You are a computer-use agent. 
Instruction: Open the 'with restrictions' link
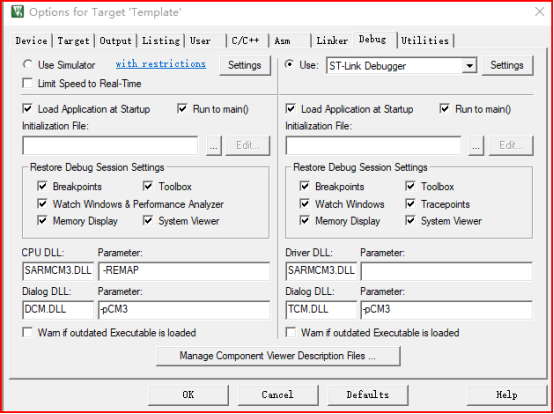click(x=161, y=64)
